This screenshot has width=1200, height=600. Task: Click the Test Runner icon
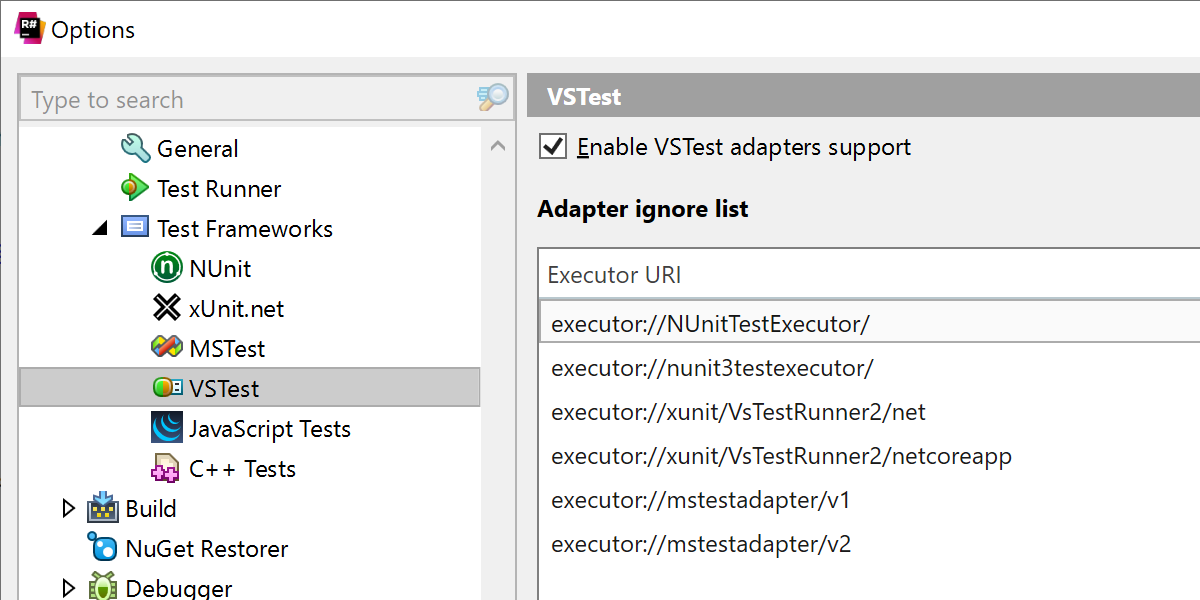click(x=135, y=188)
